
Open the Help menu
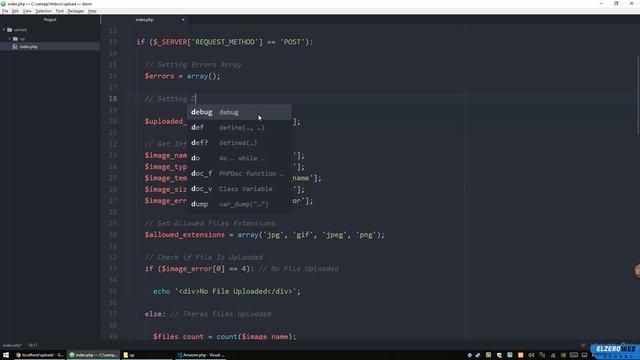pyautogui.click(x=92, y=11)
